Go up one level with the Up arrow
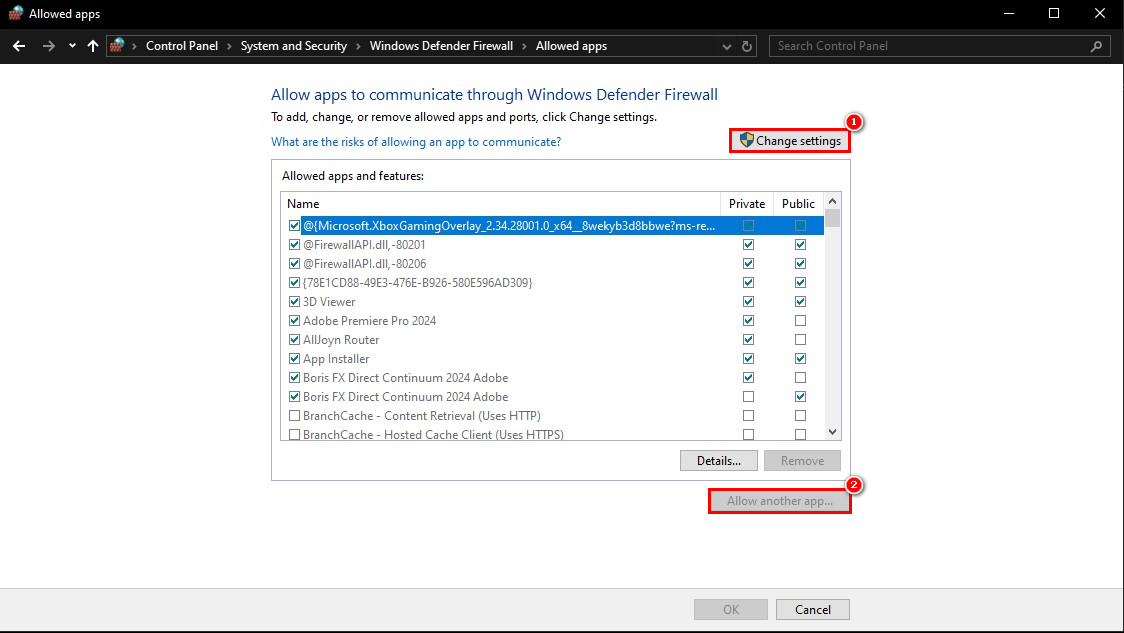Screen dimensions: 1124x633 (92, 46)
